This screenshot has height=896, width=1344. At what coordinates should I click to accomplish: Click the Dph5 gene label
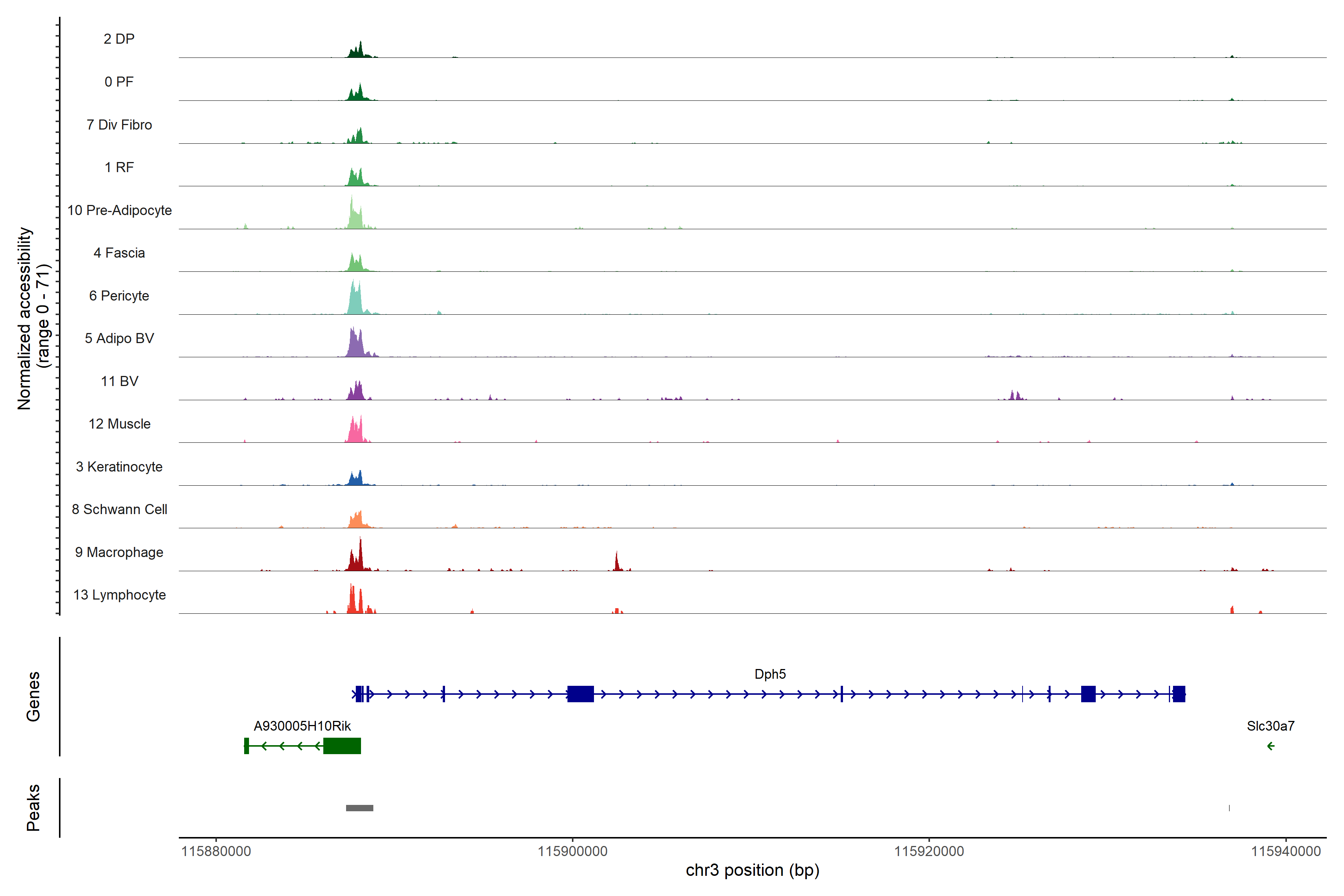[x=770, y=674]
